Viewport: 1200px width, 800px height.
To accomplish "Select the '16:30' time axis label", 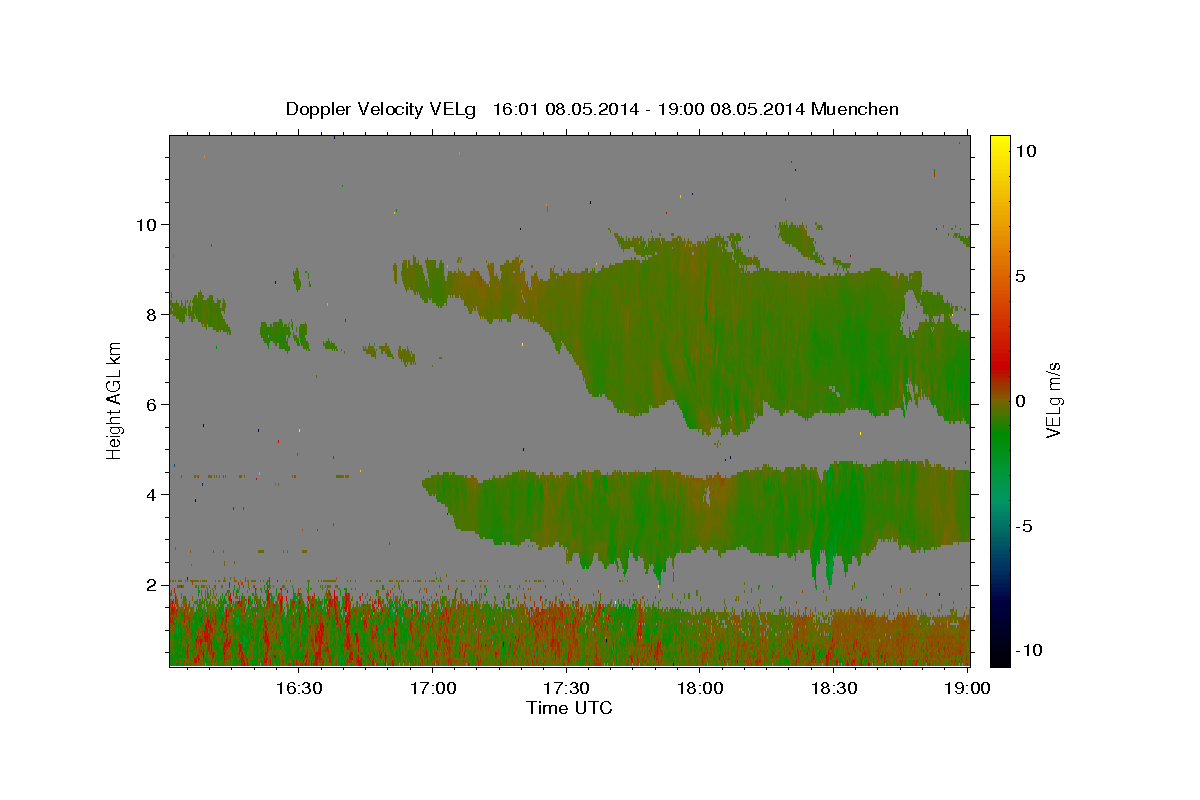I will (x=298, y=688).
